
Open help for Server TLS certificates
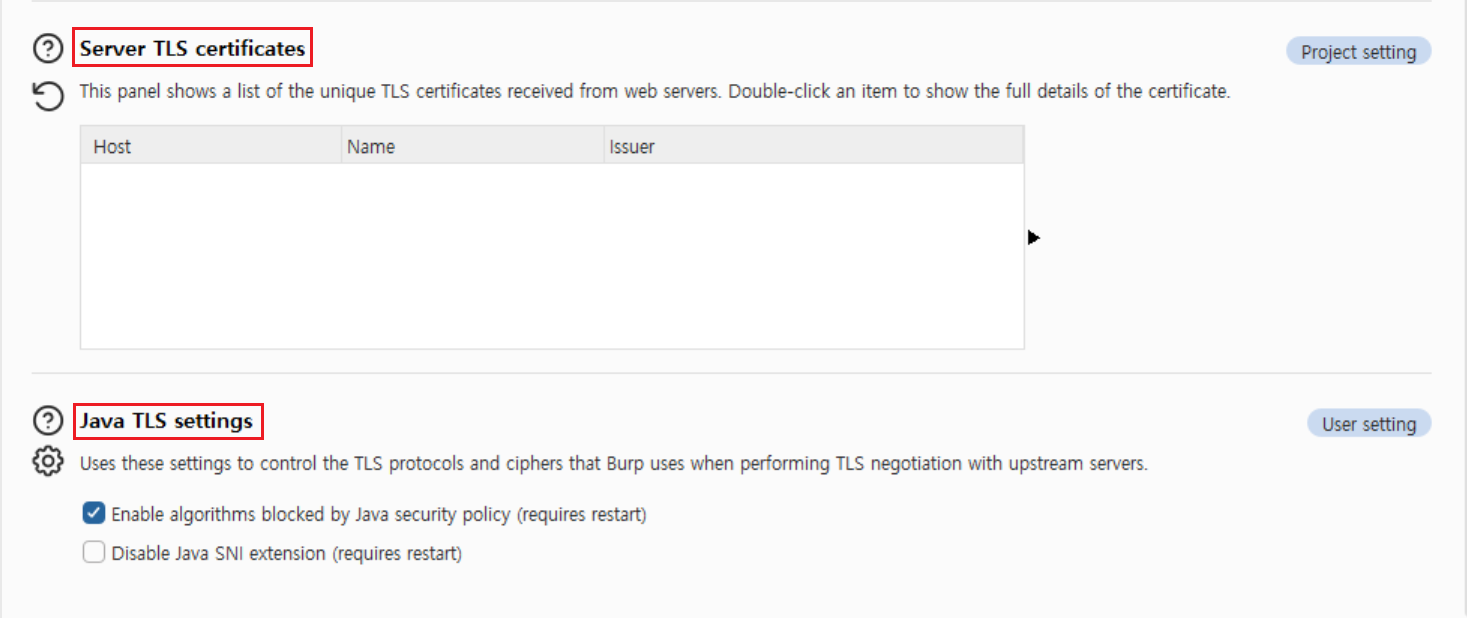(x=48, y=48)
